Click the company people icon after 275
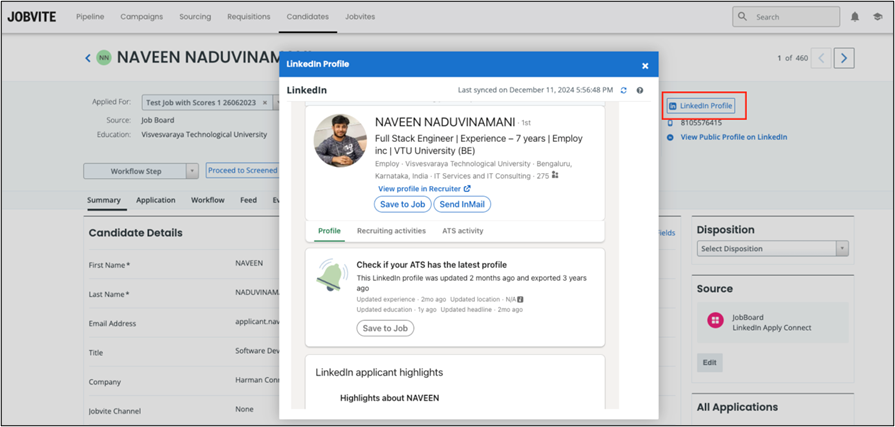Image resolution: width=895 pixels, height=427 pixels. [x=555, y=175]
